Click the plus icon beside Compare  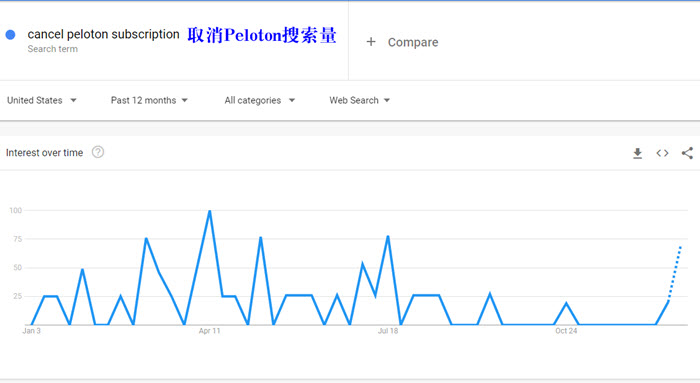click(x=371, y=42)
